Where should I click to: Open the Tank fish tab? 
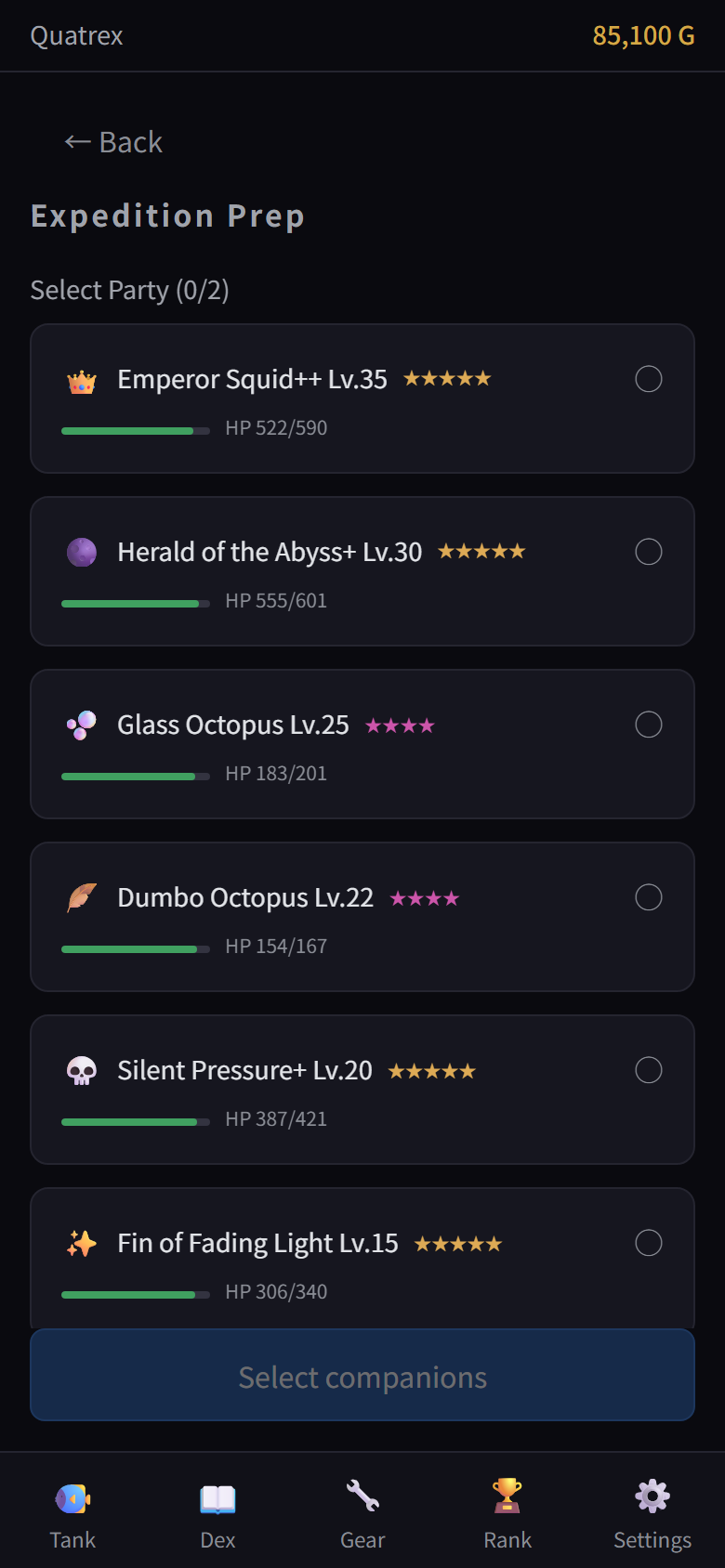click(x=72, y=1514)
